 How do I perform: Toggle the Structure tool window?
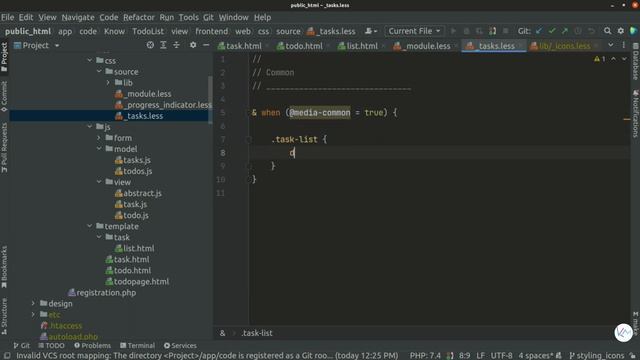pos(4,316)
